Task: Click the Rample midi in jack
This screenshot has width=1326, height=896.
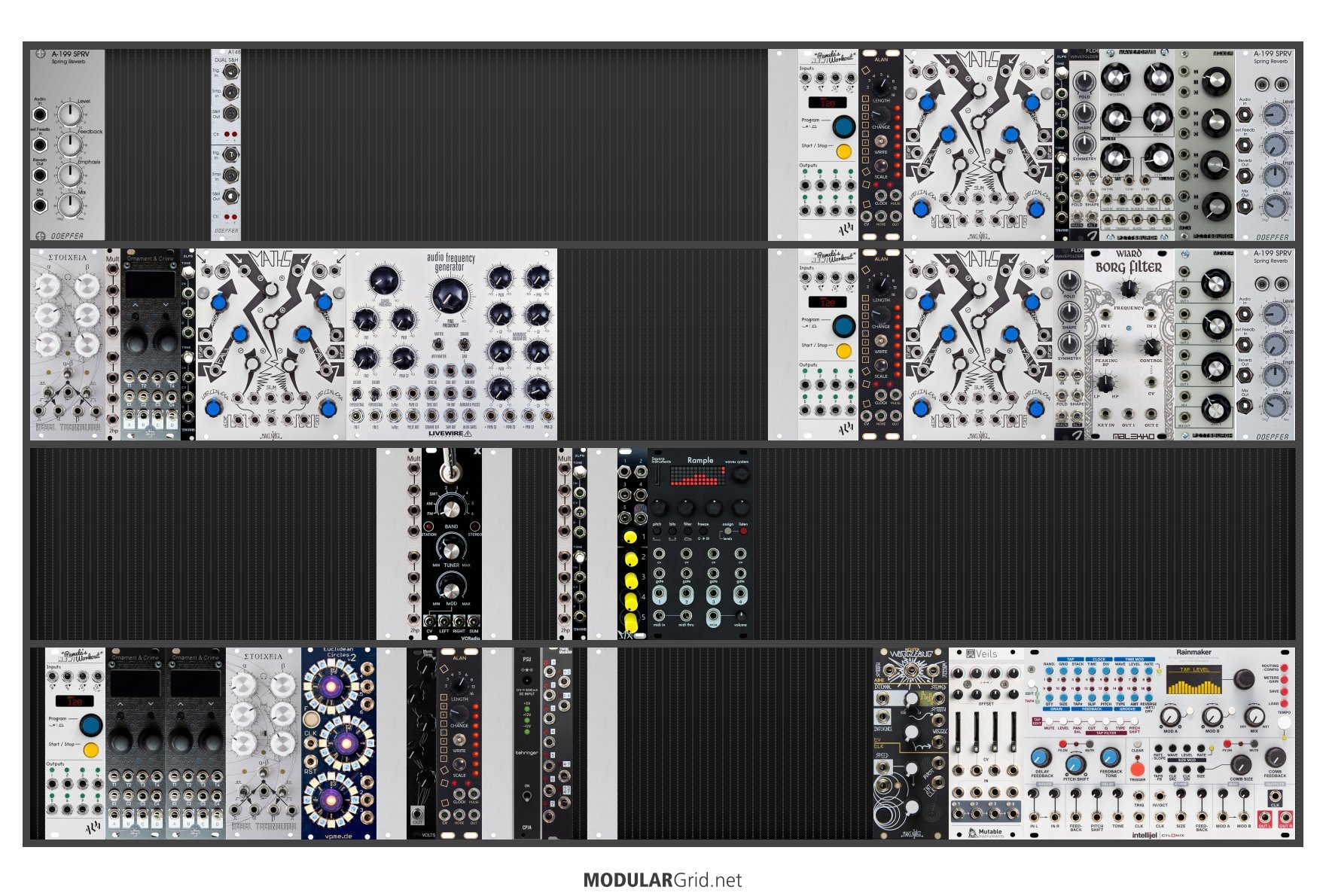Action: (x=659, y=616)
